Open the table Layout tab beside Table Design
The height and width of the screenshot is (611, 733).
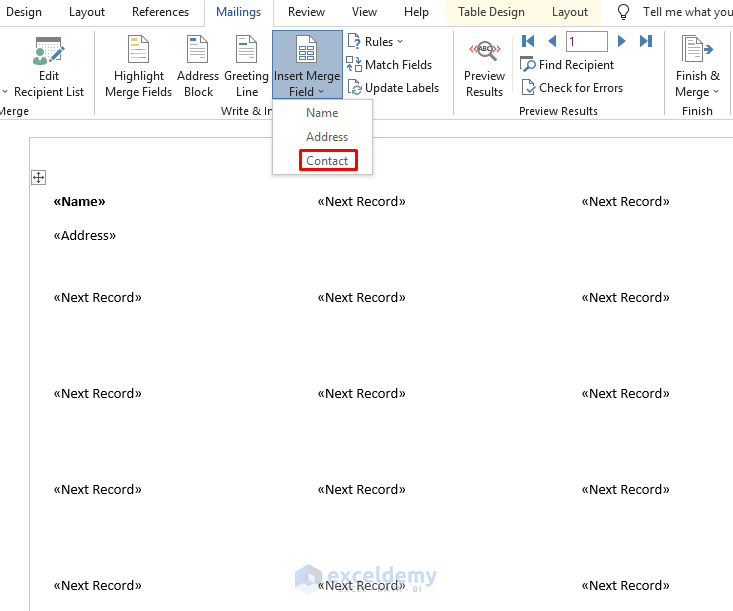(569, 12)
